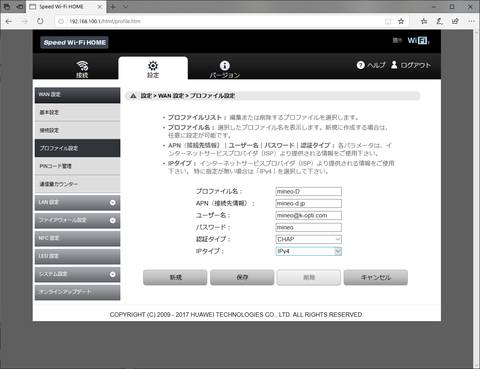Viewport: 480px width, 369px height.
Task: Click the 新規 button
Action: coord(175,277)
